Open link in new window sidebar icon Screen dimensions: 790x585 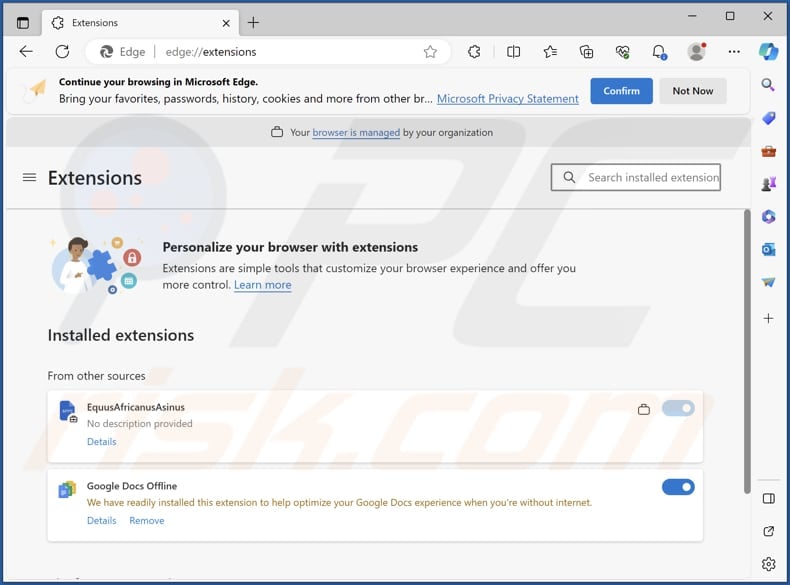pyautogui.click(x=769, y=531)
